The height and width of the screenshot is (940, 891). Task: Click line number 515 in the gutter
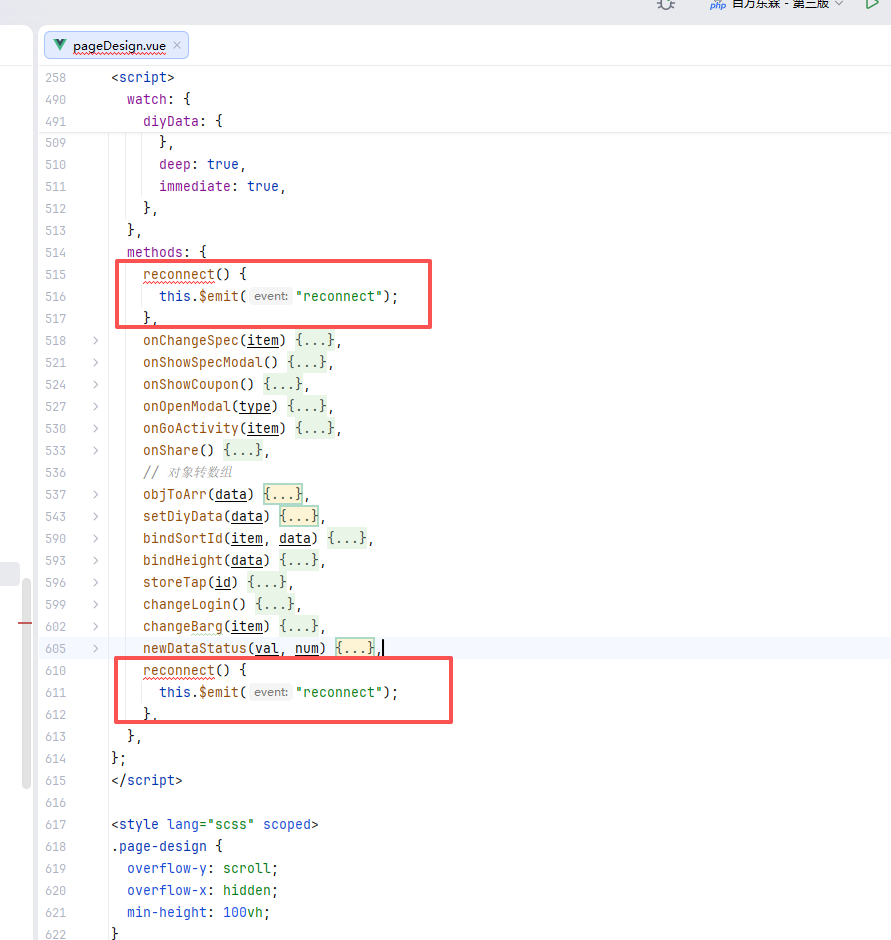(56, 275)
